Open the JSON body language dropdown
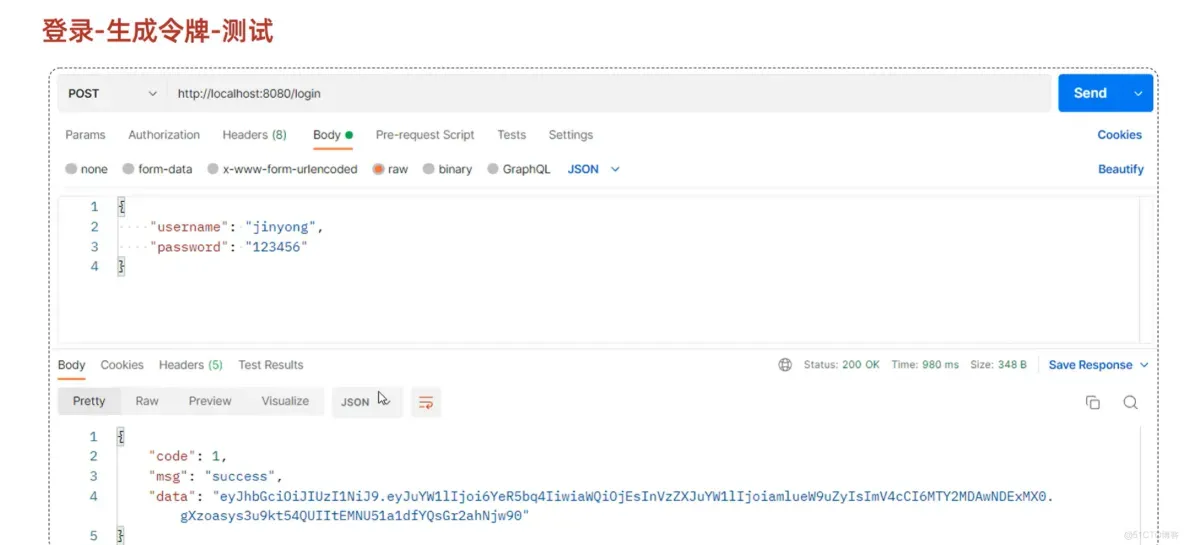The height and width of the screenshot is (545, 1184). point(594,169)
